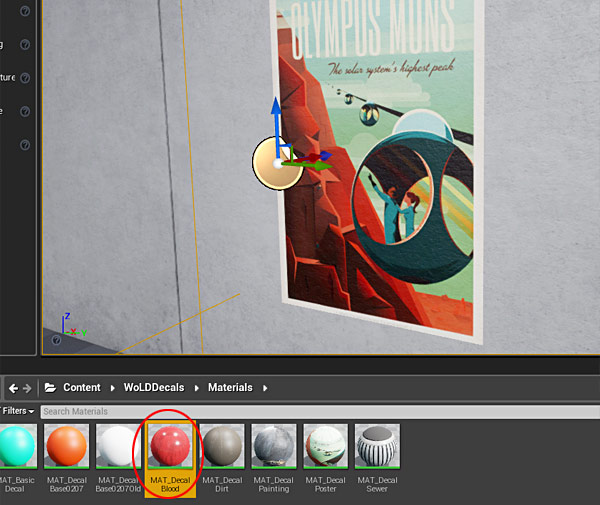This screenshot has width=600, height=505.
Task: Click the help icon in viewport bottom-left corner
Action: pos(56,341)
